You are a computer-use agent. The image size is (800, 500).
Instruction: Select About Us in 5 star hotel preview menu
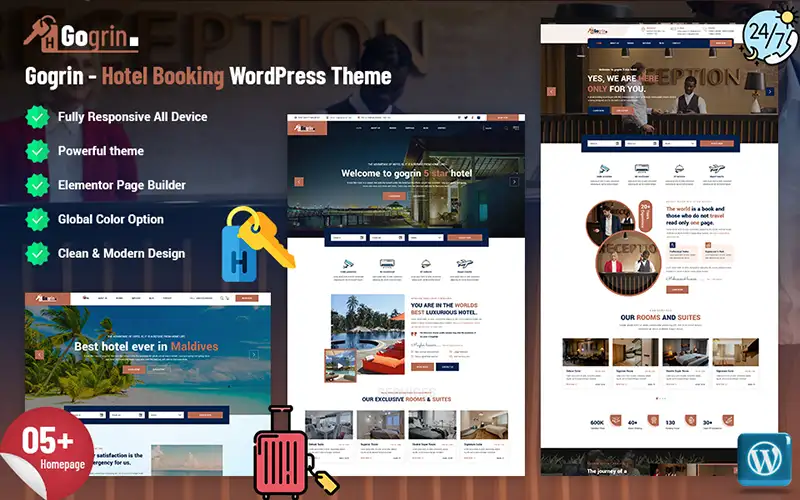click(x=375, y=128)
